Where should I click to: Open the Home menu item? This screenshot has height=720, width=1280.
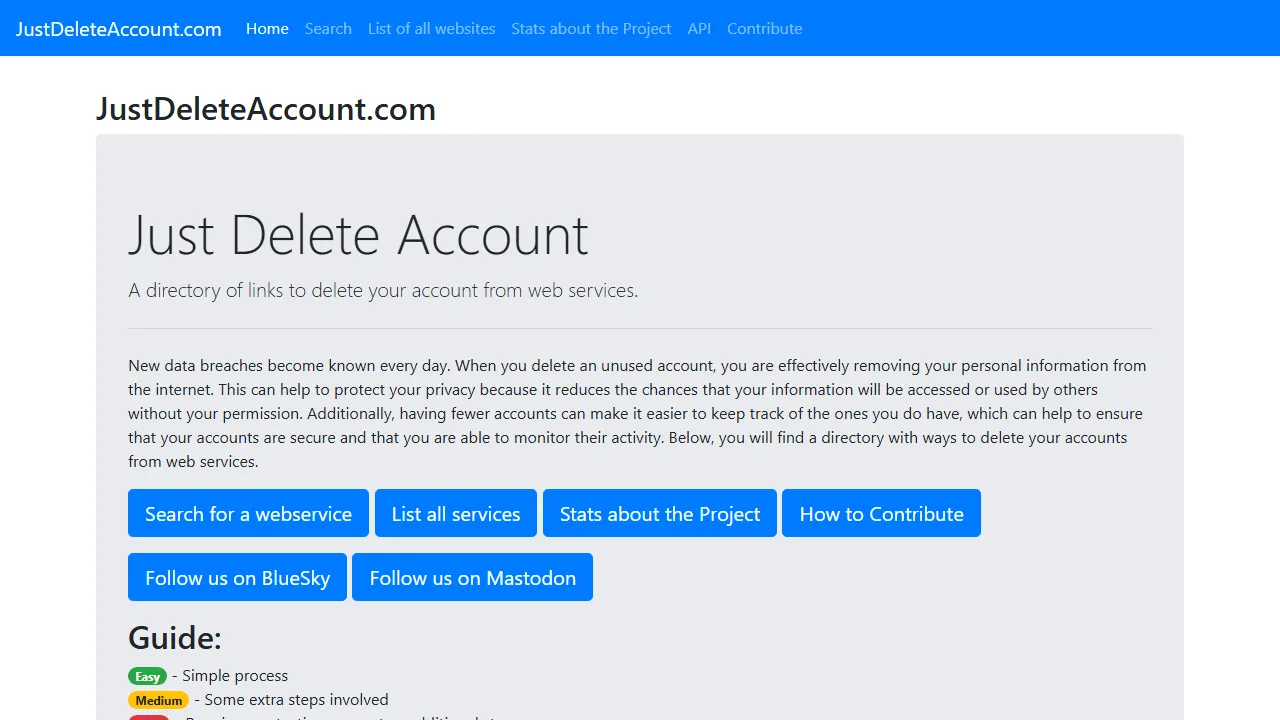click(x=267, y=29)
